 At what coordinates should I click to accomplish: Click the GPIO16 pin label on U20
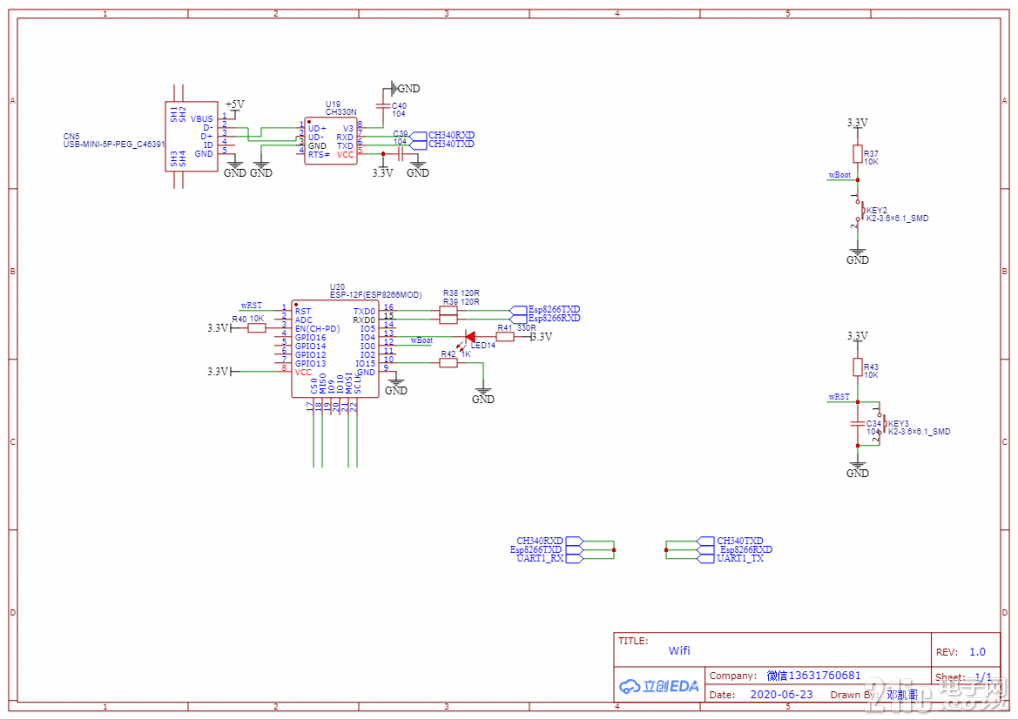point(310,338)
